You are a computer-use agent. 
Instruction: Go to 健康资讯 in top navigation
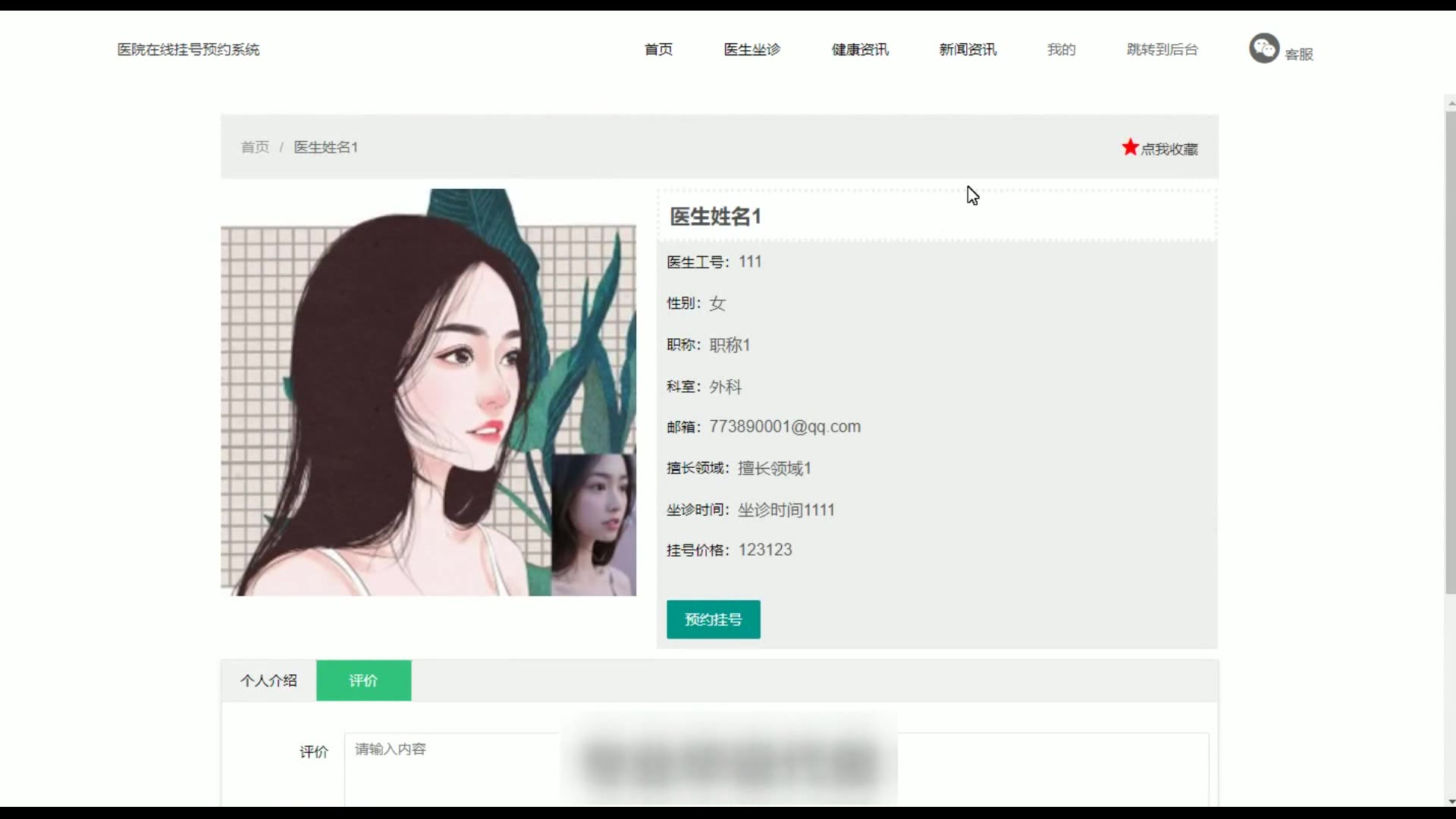point(860,49)
